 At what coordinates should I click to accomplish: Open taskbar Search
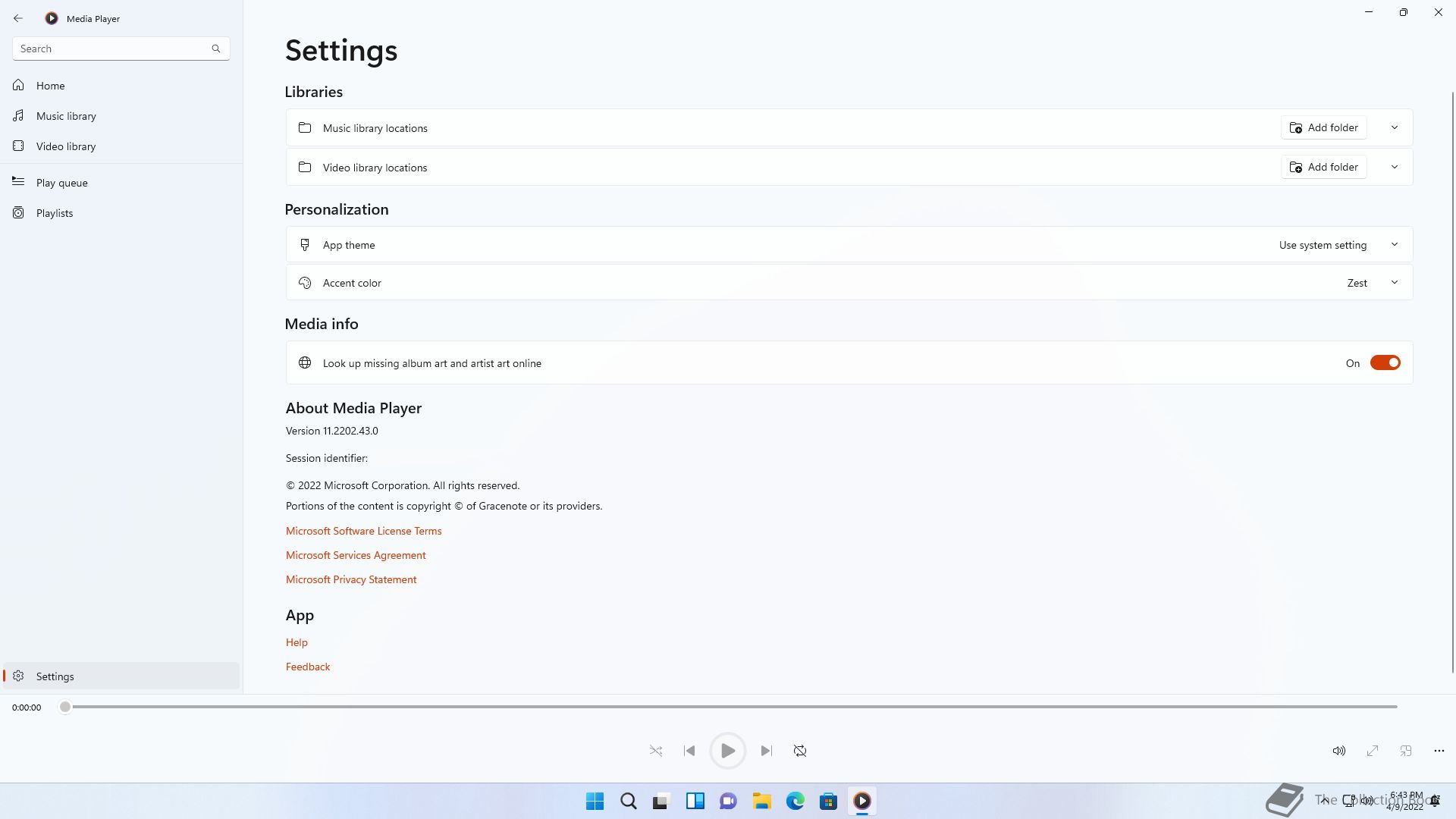point(629,801)
